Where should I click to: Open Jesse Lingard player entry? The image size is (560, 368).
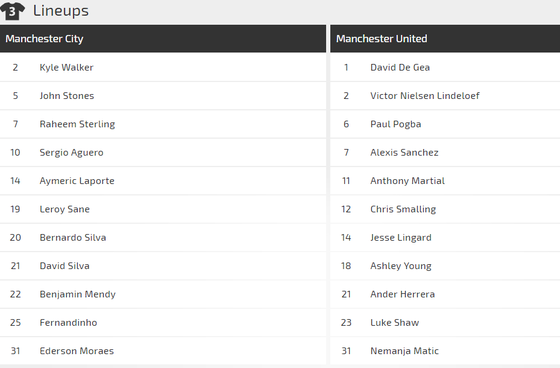[x=401, y=238]
